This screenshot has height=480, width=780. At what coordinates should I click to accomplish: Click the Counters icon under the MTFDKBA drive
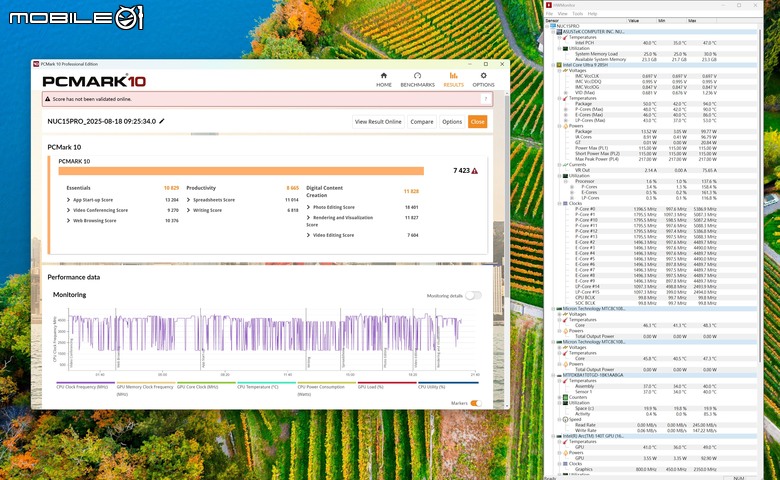pyautogui.click(x=565, y=397)
